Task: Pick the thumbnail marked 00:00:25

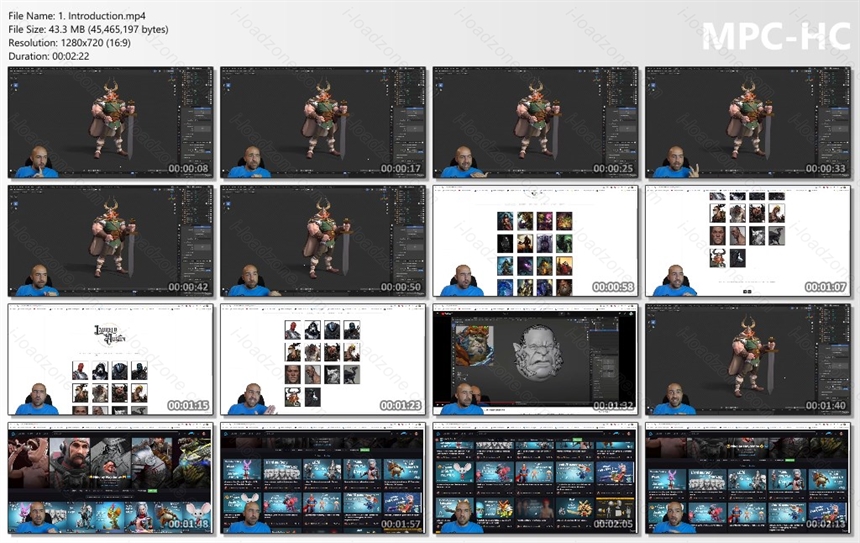Action: [535, 122]
